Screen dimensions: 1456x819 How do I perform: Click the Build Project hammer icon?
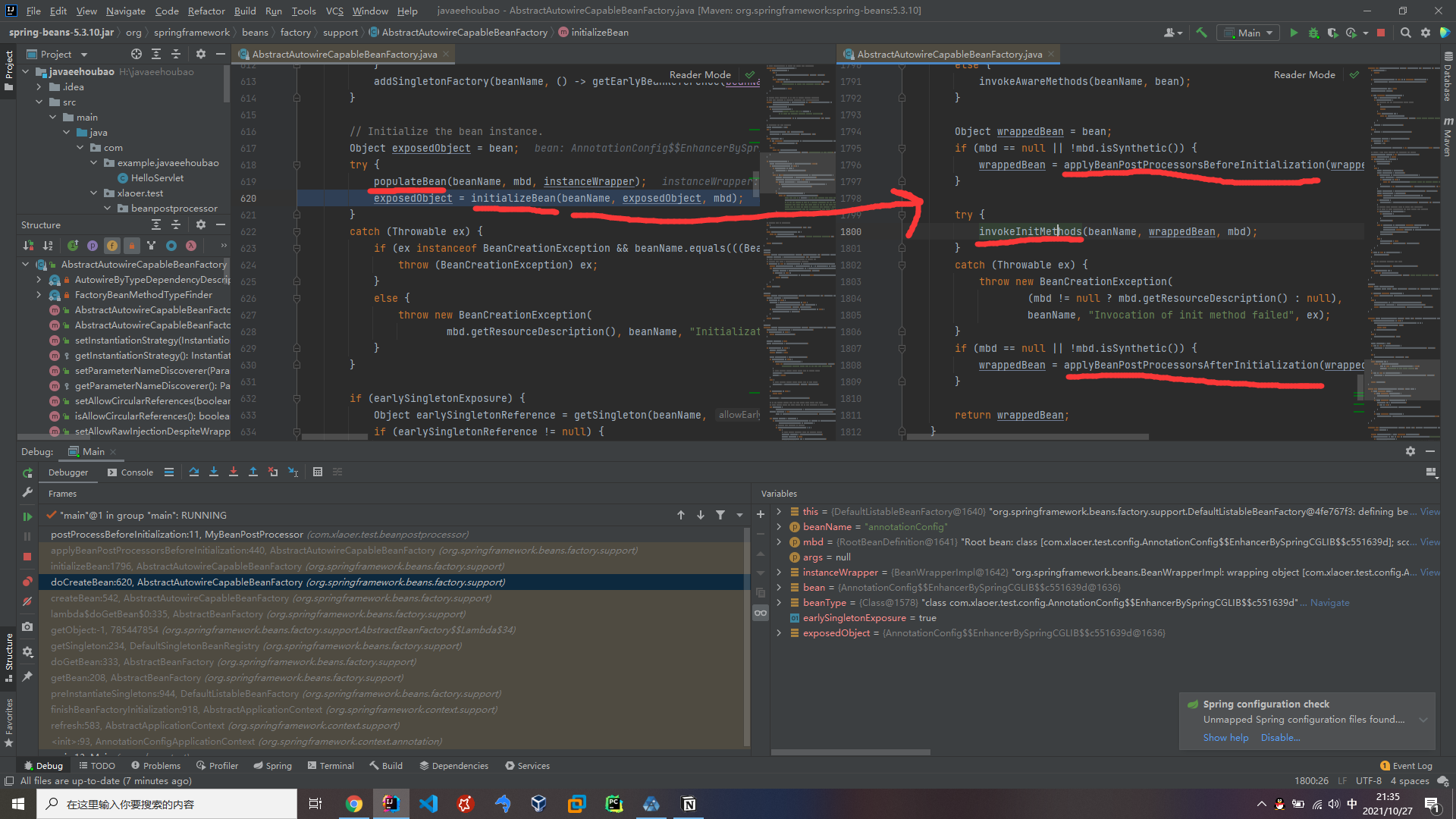[x=1202, y=33]
